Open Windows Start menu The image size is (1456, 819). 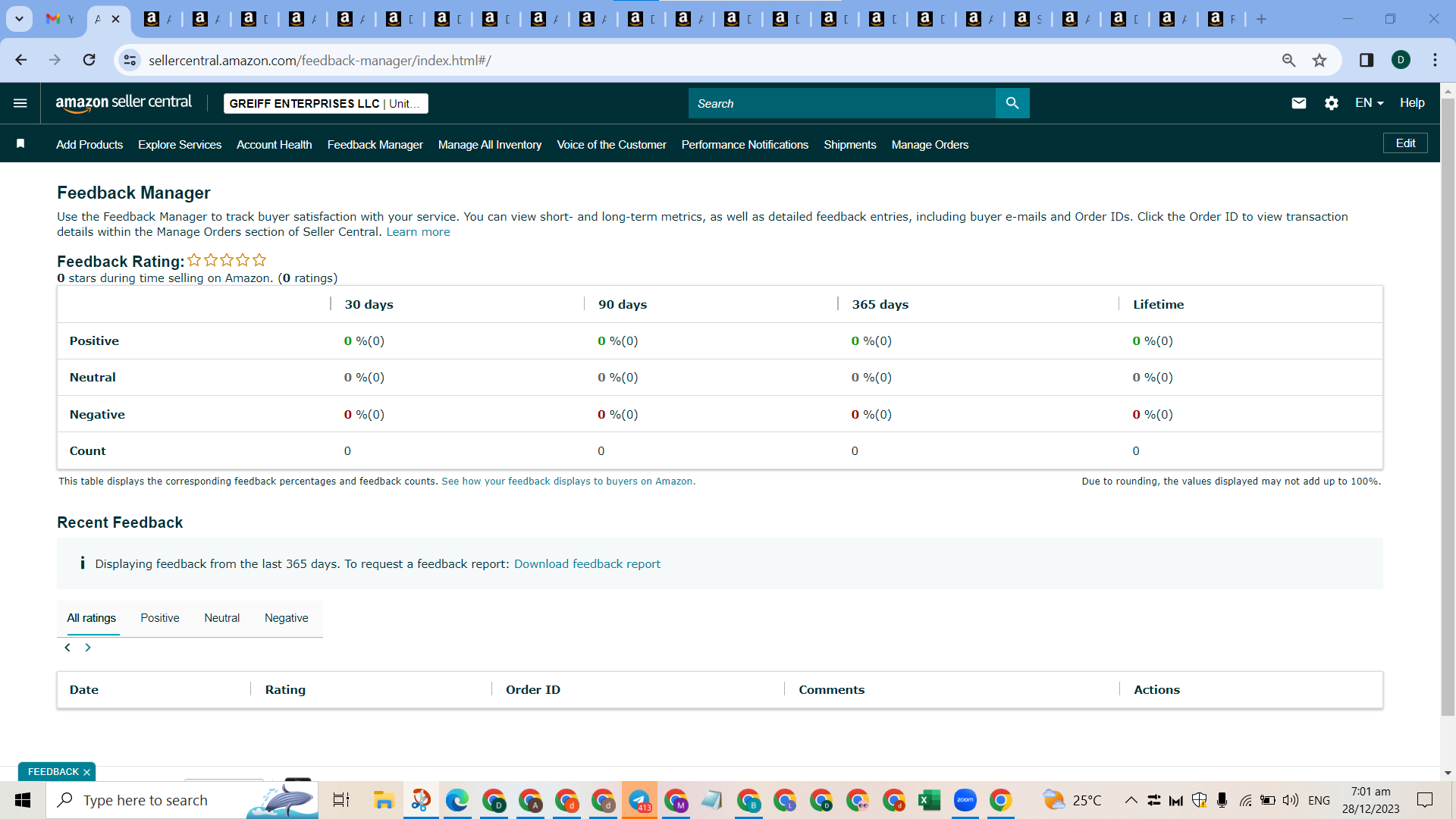pos(23,800)
